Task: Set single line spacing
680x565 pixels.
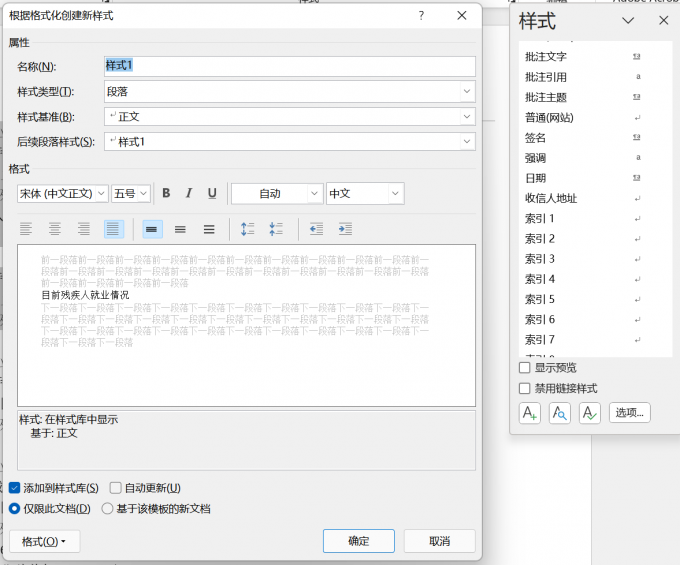Action: 152,229
